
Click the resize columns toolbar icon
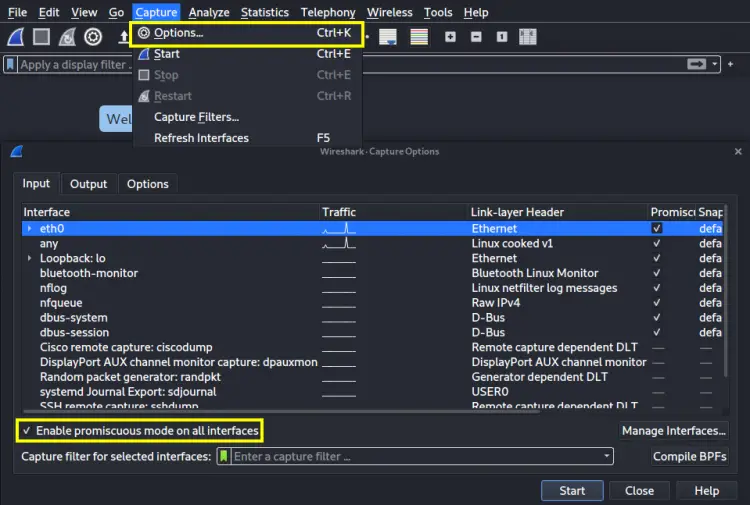point(528,37)
